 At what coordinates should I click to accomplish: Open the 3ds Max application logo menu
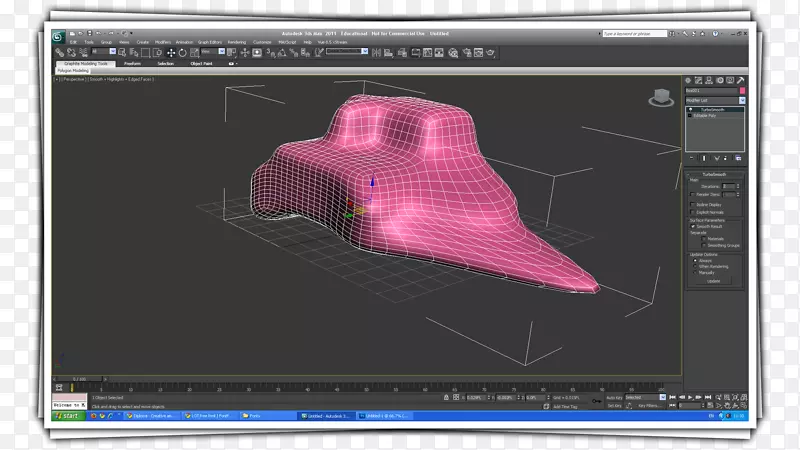(x=59, y=37)
